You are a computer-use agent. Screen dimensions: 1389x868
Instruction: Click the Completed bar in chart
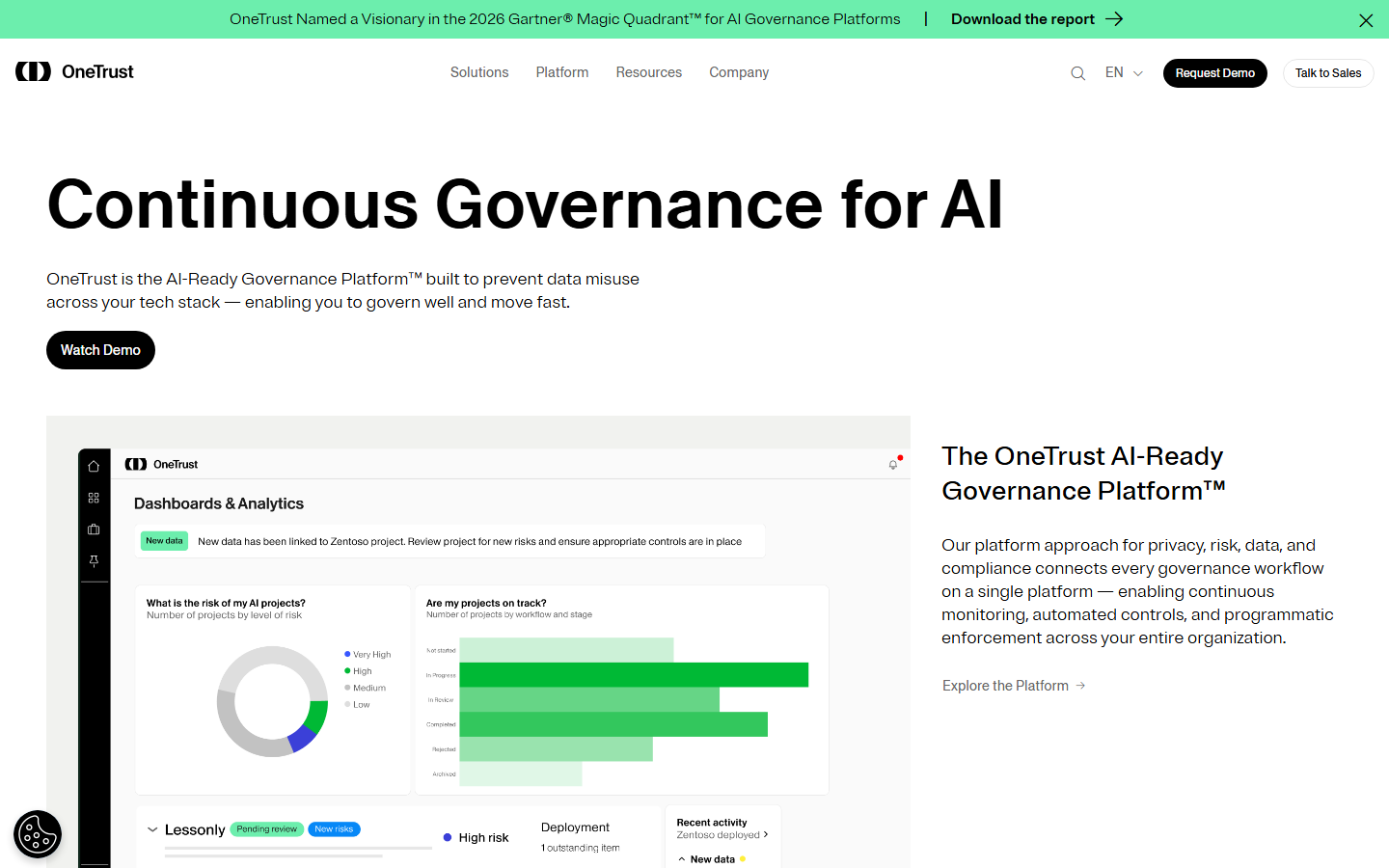[x=613, y=724]
